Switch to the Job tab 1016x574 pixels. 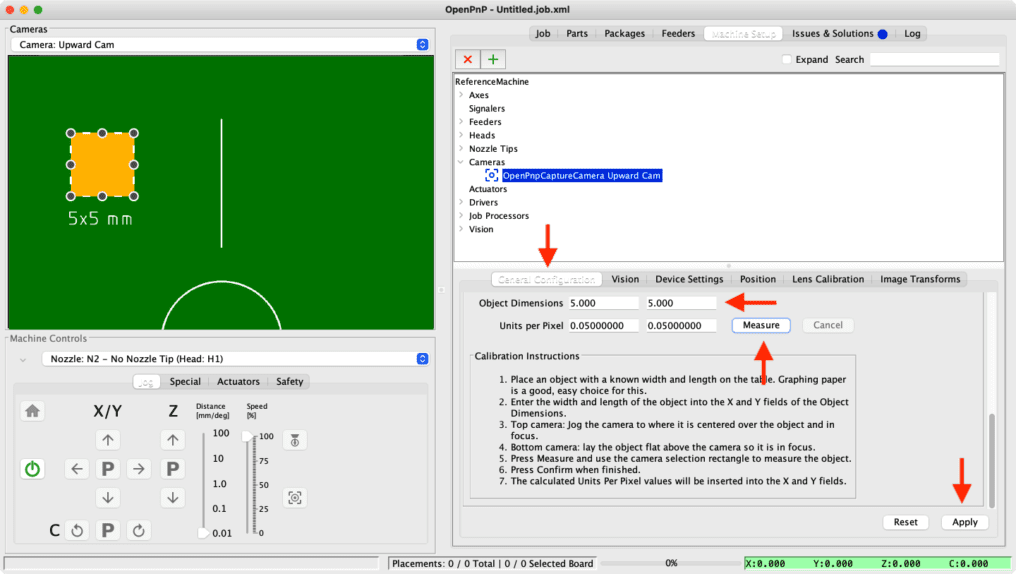coord(542,34)
